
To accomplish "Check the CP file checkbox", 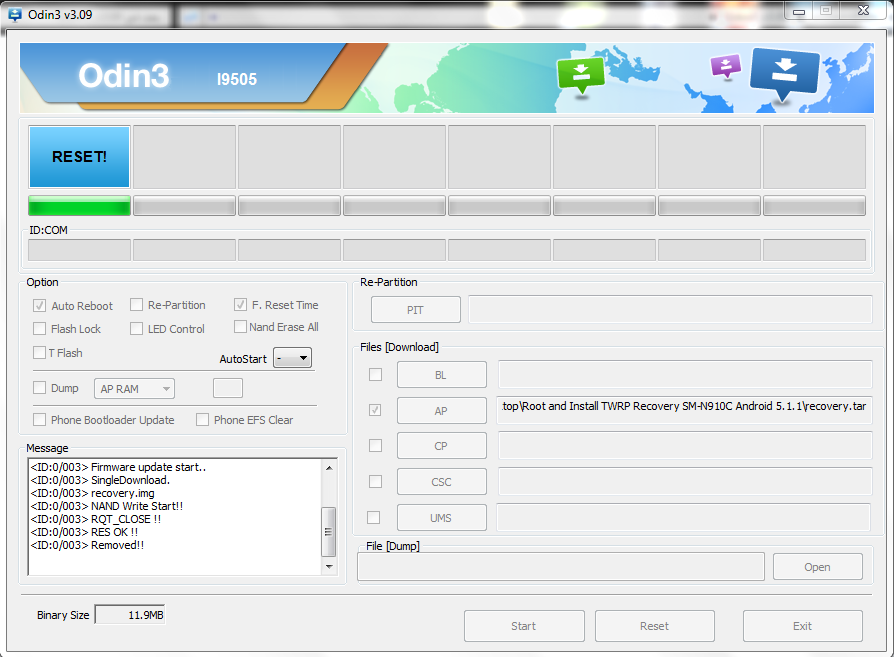I will pos(375,445).
